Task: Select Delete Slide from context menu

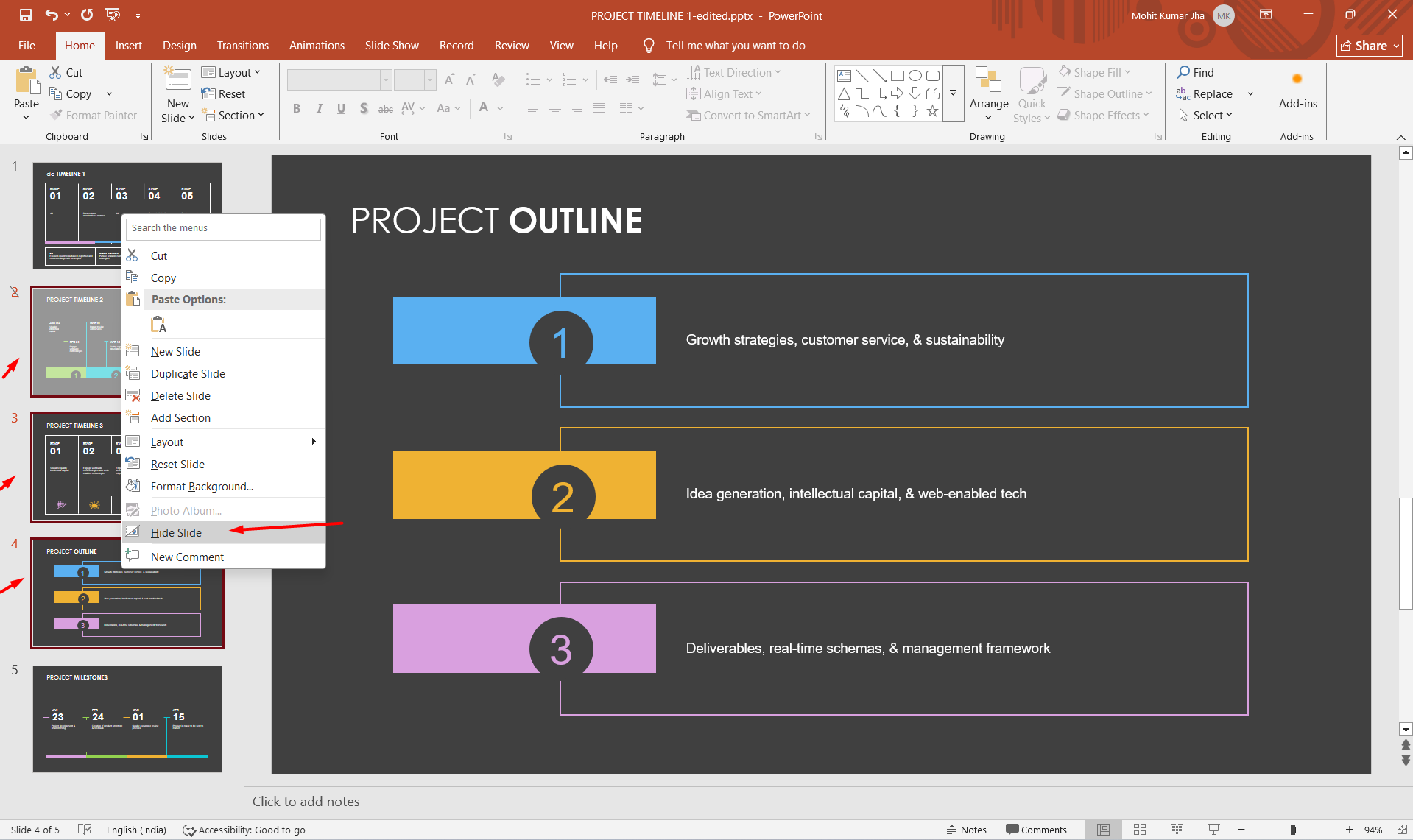Action: pyautogui.click(x=224, y=395)
